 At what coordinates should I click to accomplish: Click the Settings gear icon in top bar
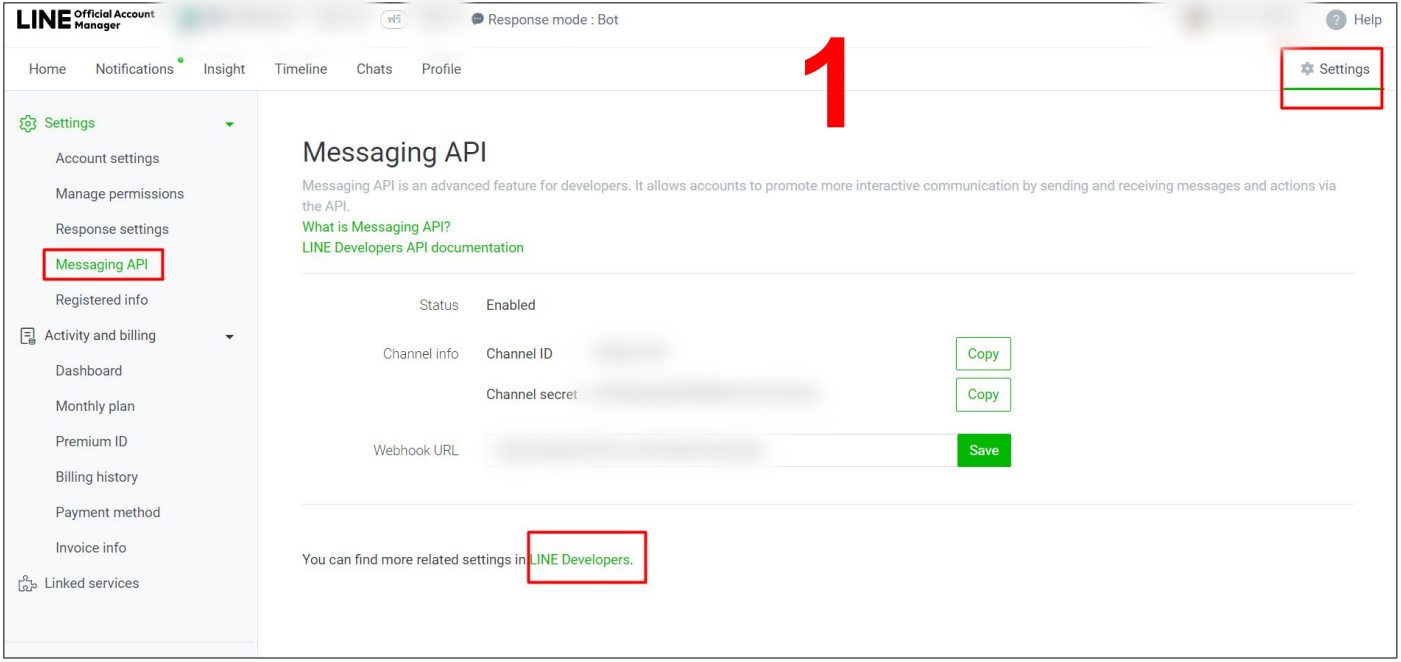point(1307,69)
